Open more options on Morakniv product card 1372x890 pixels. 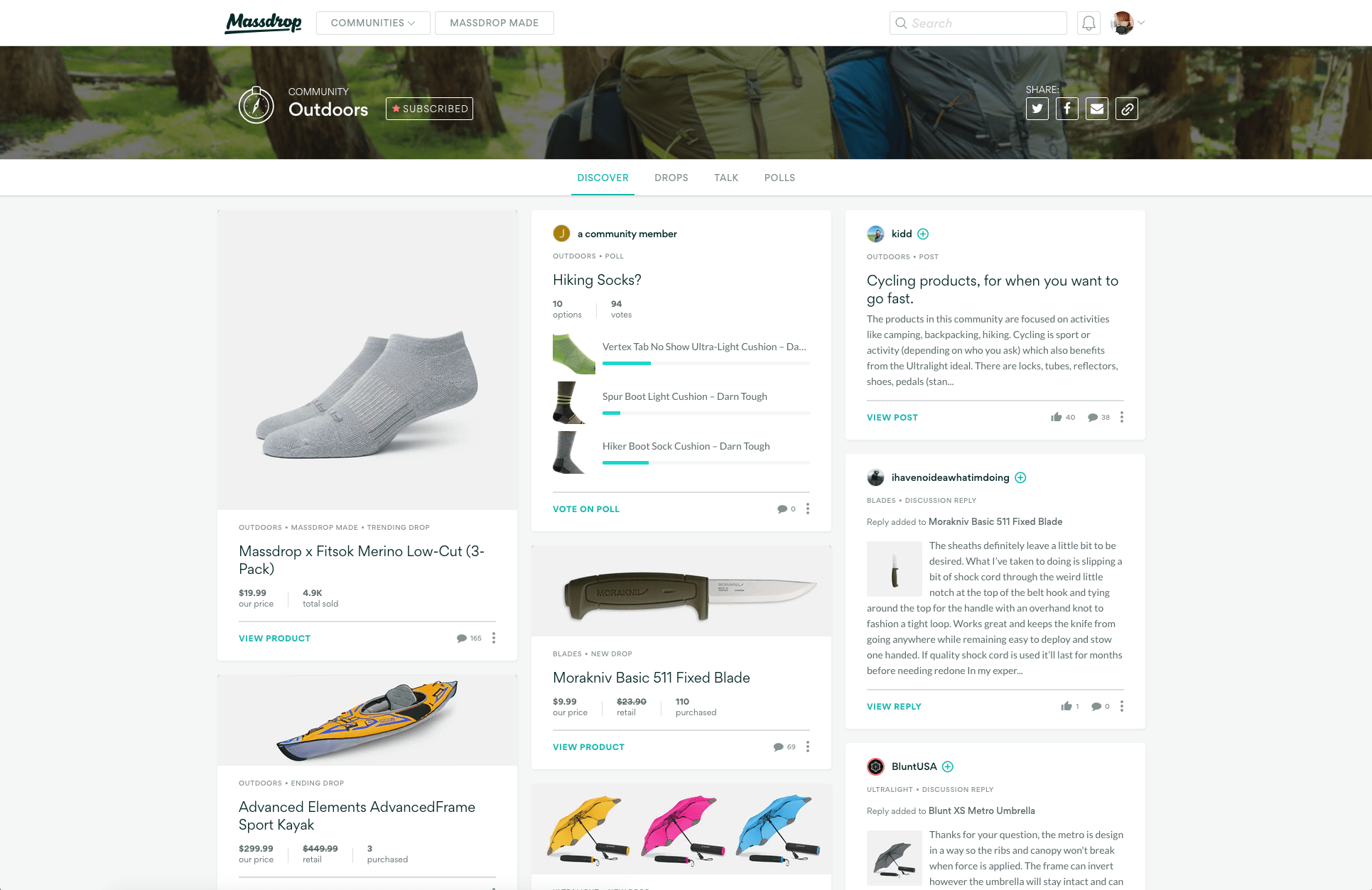[808, 747]
